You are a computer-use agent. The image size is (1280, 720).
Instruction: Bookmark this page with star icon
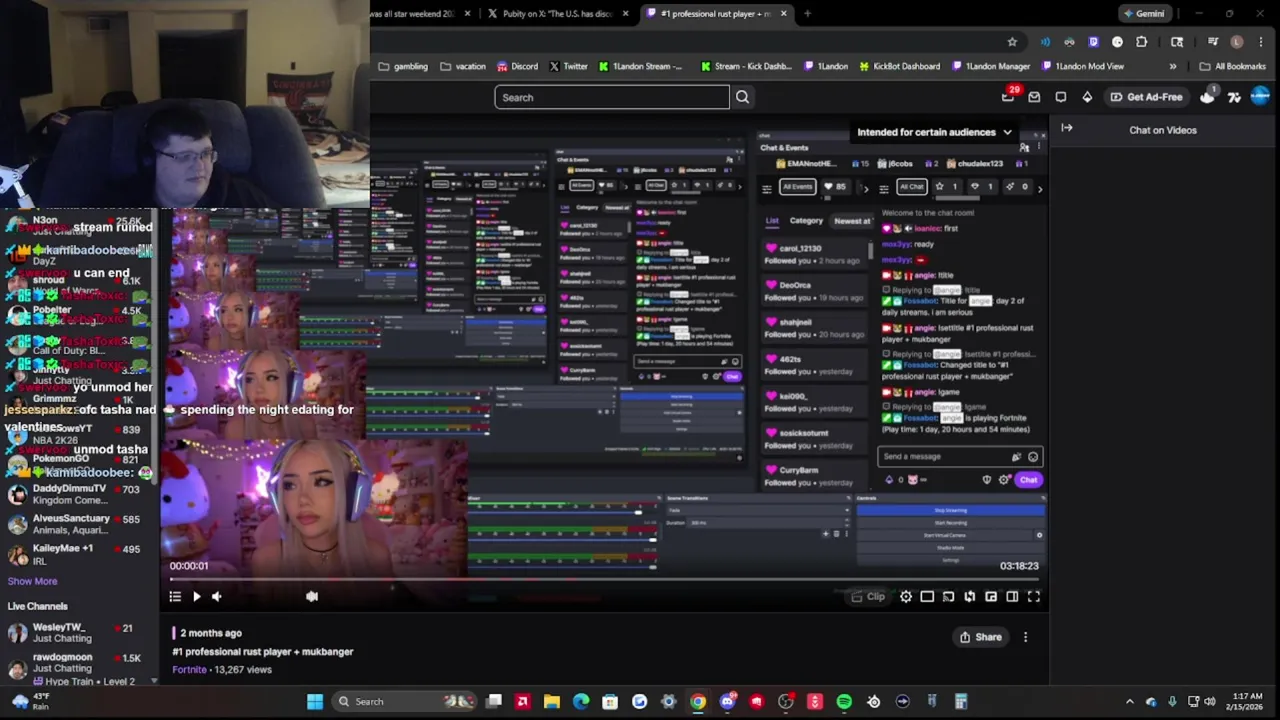click(x=1012, y=42)
